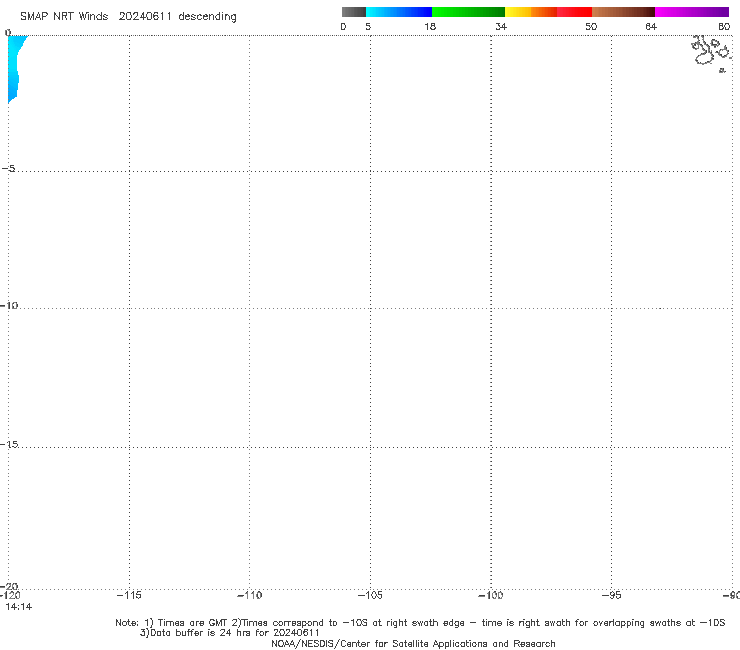Select the yellow-orange segment of the color bar

click(531, 12)
